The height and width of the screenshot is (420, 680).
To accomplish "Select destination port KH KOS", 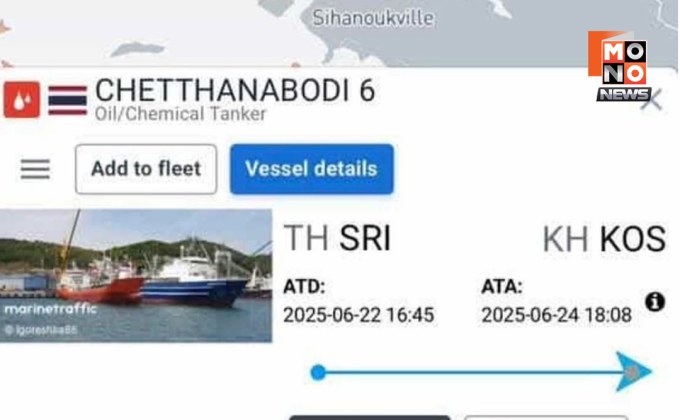I will pos(603,239).
